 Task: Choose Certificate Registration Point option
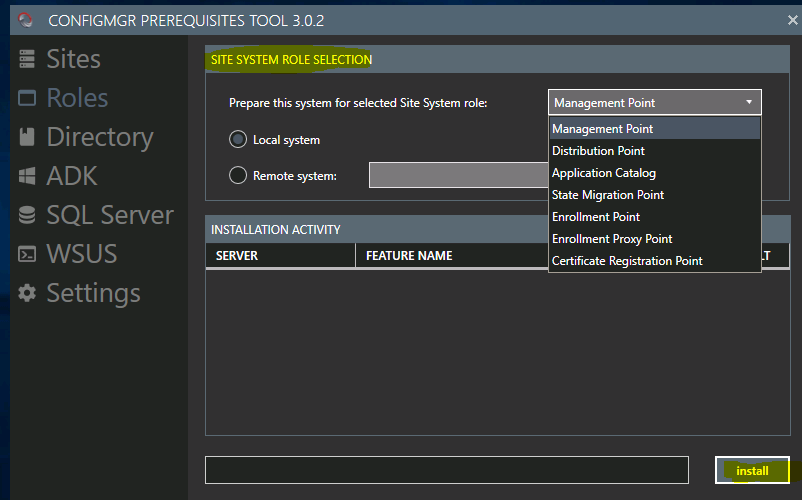click(655, 261)
